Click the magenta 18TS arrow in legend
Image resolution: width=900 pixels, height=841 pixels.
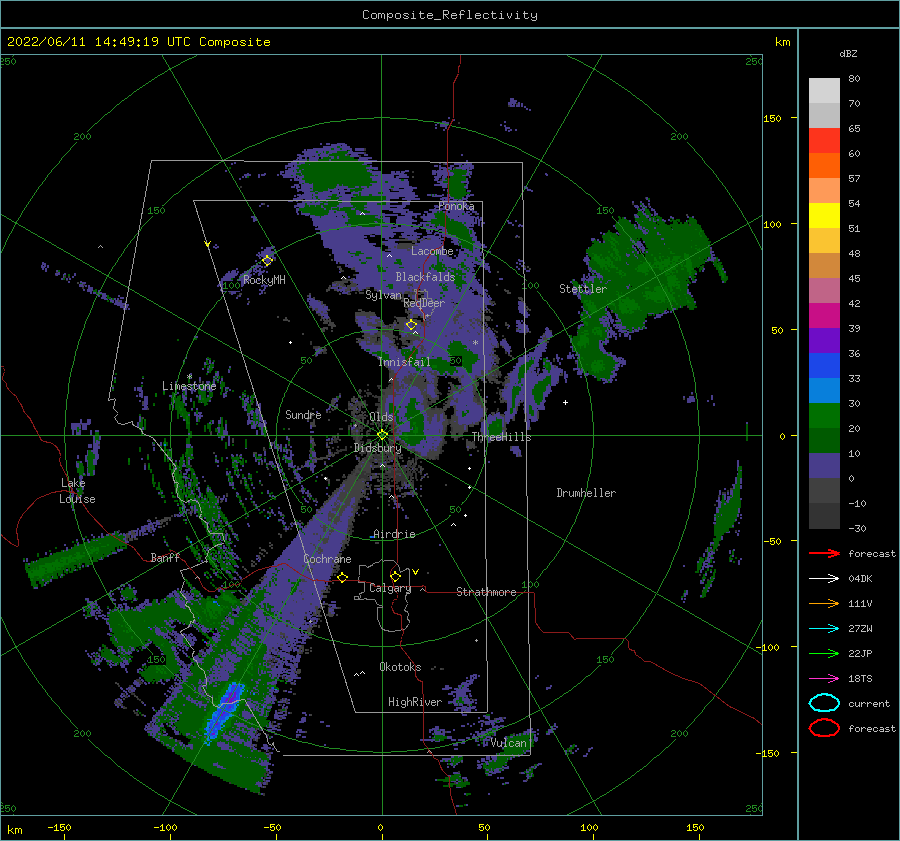click(x=824, y=679)
